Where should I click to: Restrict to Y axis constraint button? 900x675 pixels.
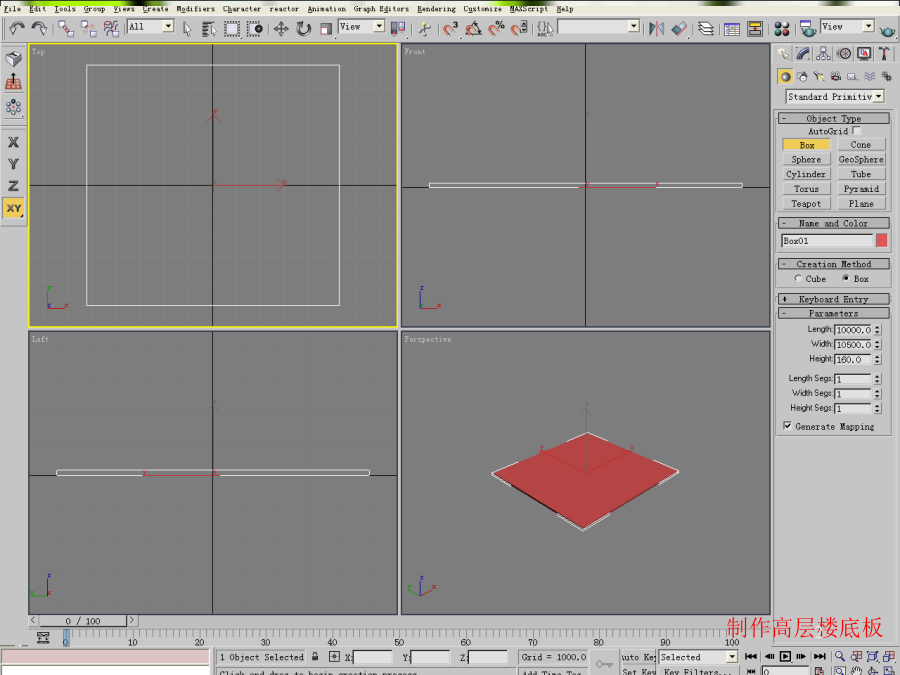tap(13, 164)
